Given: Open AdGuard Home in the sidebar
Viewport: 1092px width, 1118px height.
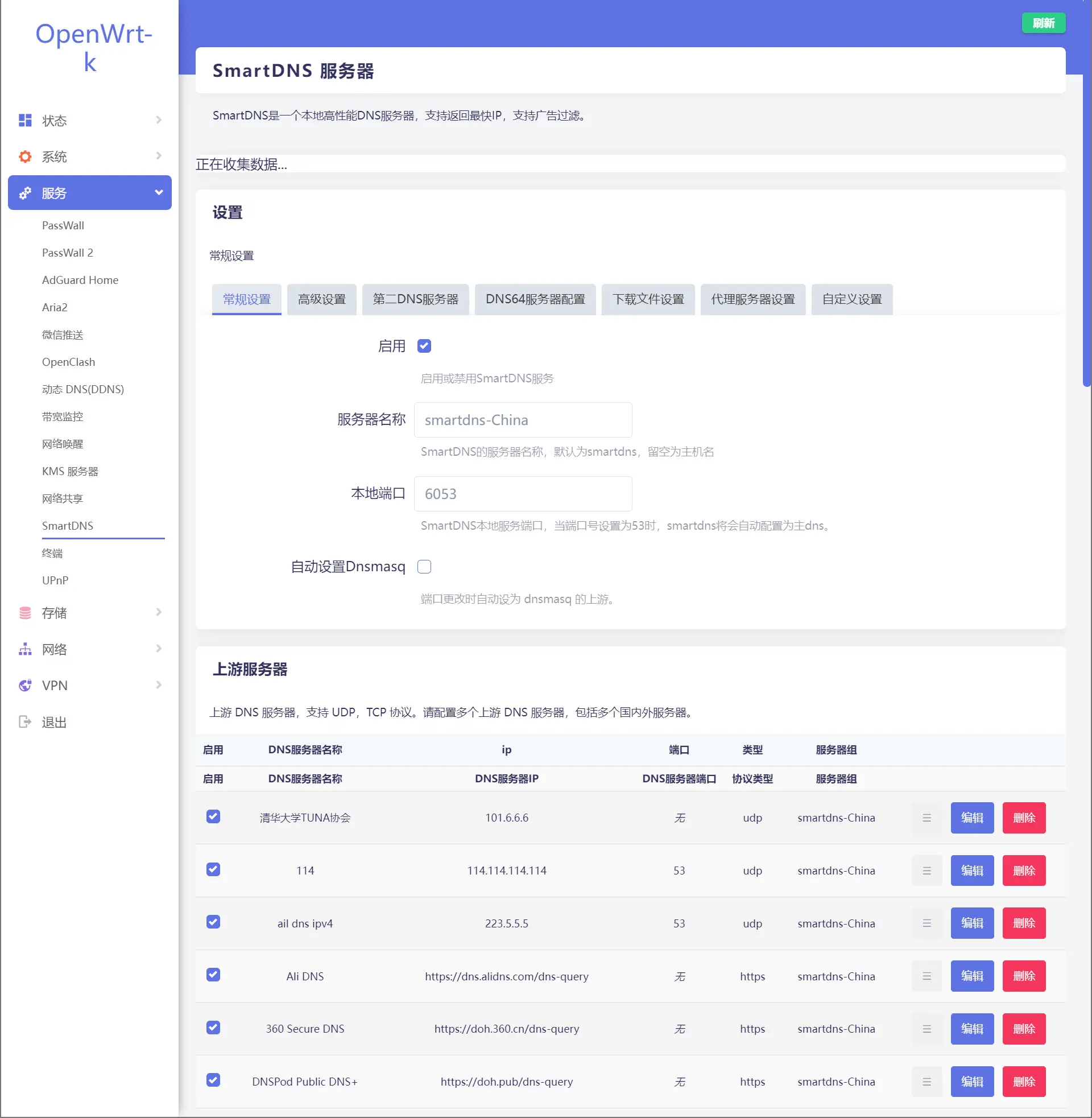Looking at the screenshot, I should tap(80, 280).
